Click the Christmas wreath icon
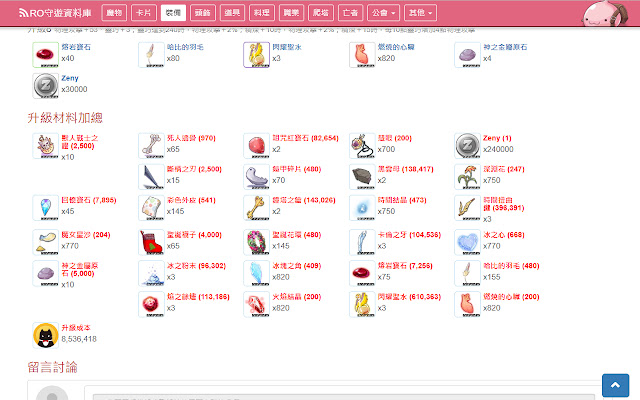Screen dimensions: 640x400 point(256,242)
